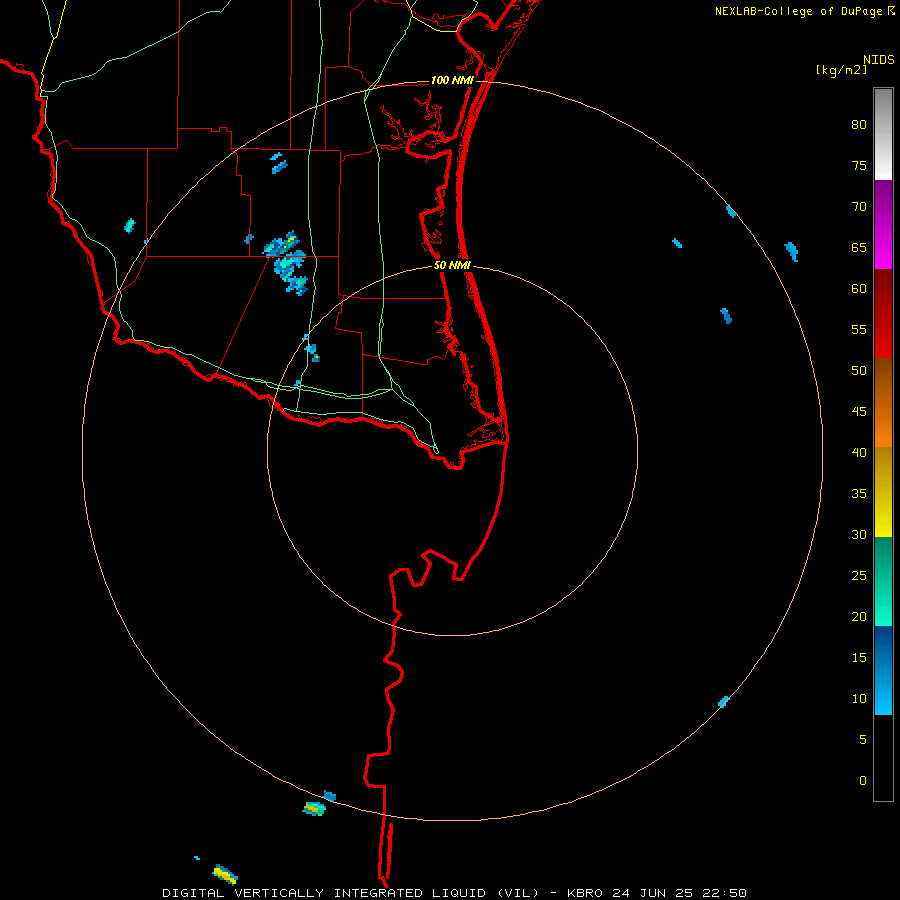Click the NEXLAB-College of DuPage label
Viewport: 900px width, 900px height.
[798, 11]
